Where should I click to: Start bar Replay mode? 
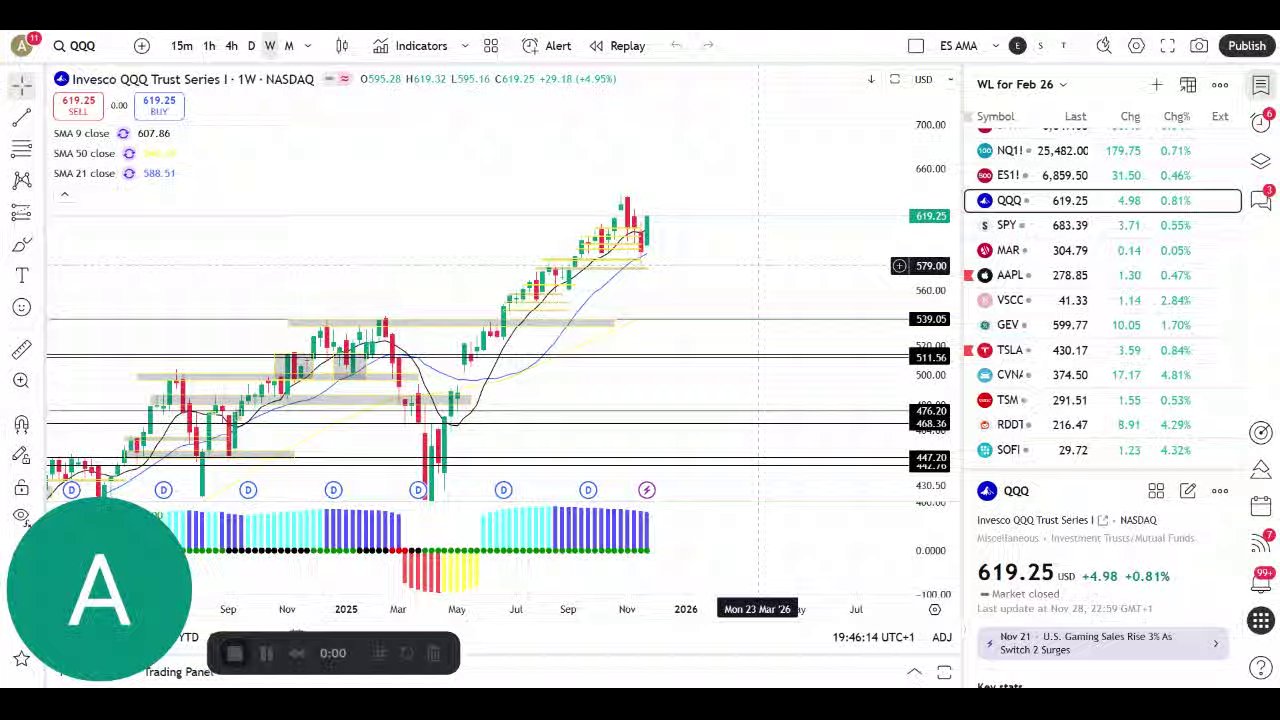point(617,46)
